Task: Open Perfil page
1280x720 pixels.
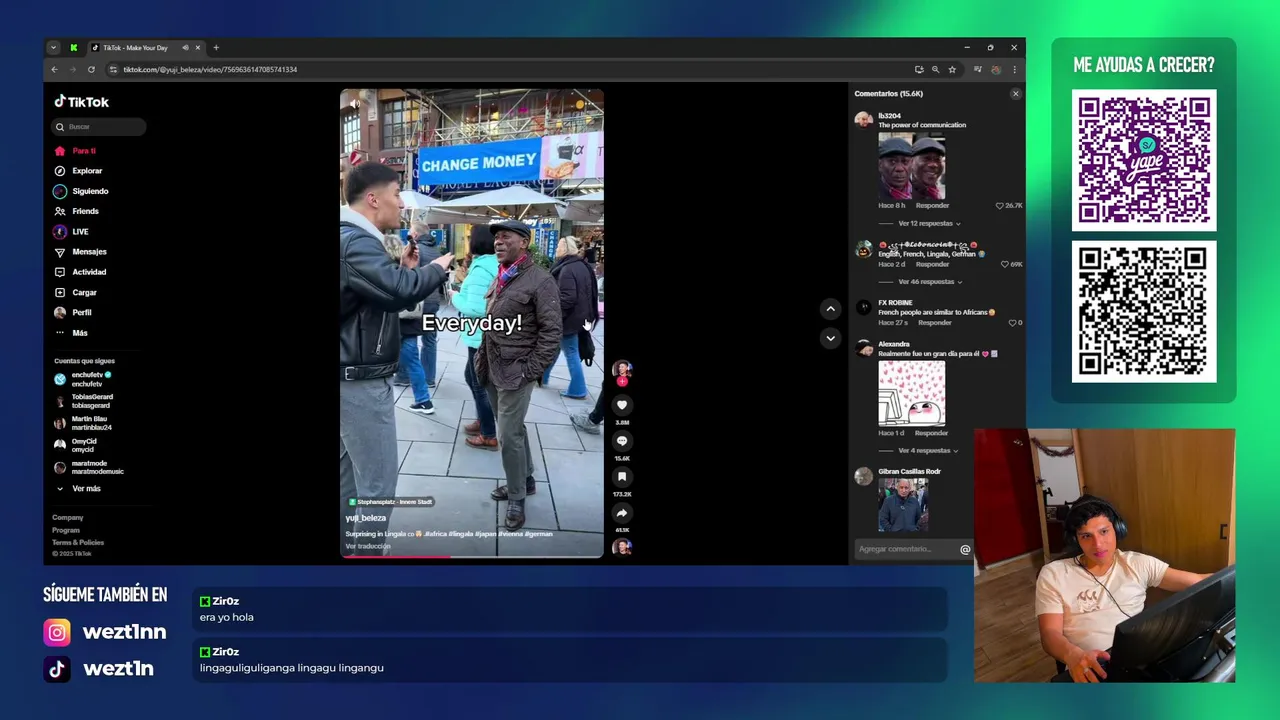Action: coord(73,312)
